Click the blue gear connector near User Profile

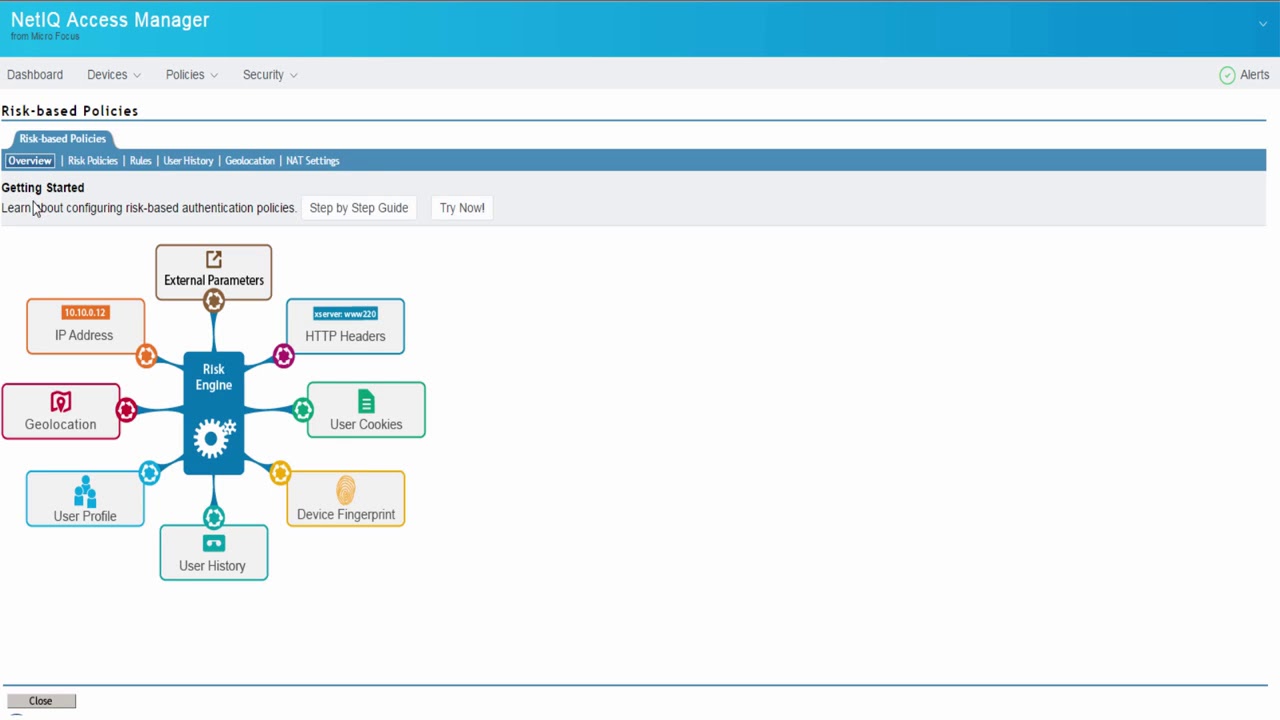pyautogui.click(x=150, y=473)
